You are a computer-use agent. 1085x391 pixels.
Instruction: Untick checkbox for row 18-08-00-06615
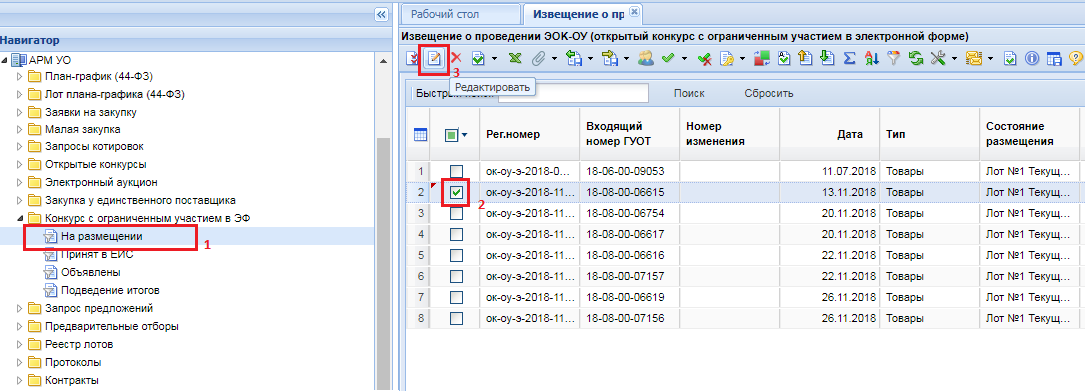pos(456,192)
